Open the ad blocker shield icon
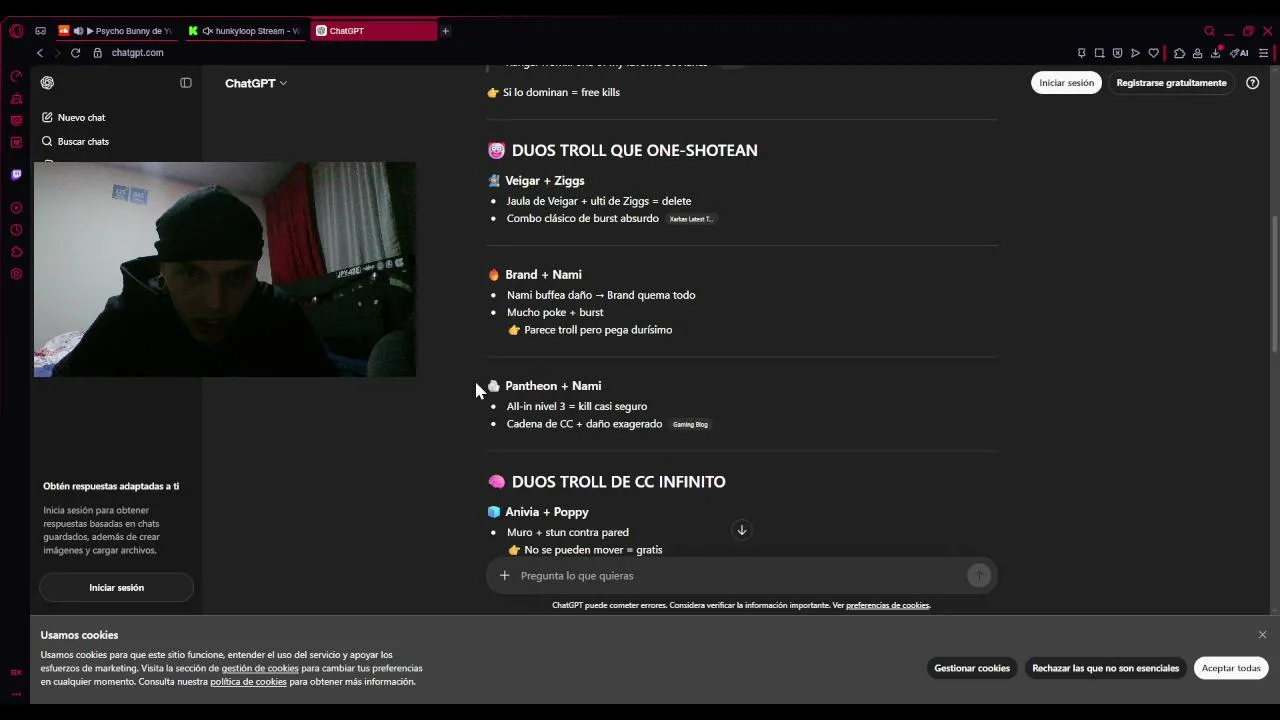 click(1117, 53)
